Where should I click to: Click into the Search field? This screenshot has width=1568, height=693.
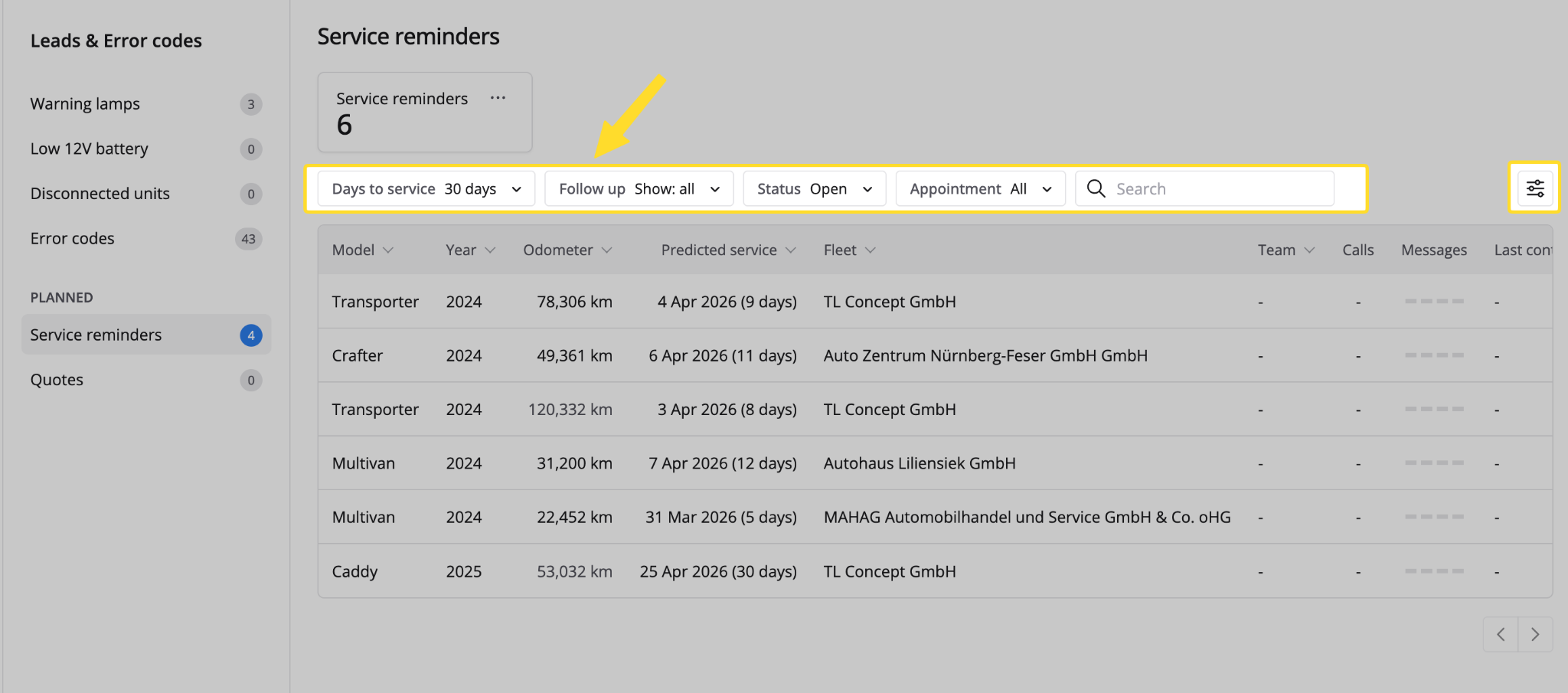point(1205,188)
